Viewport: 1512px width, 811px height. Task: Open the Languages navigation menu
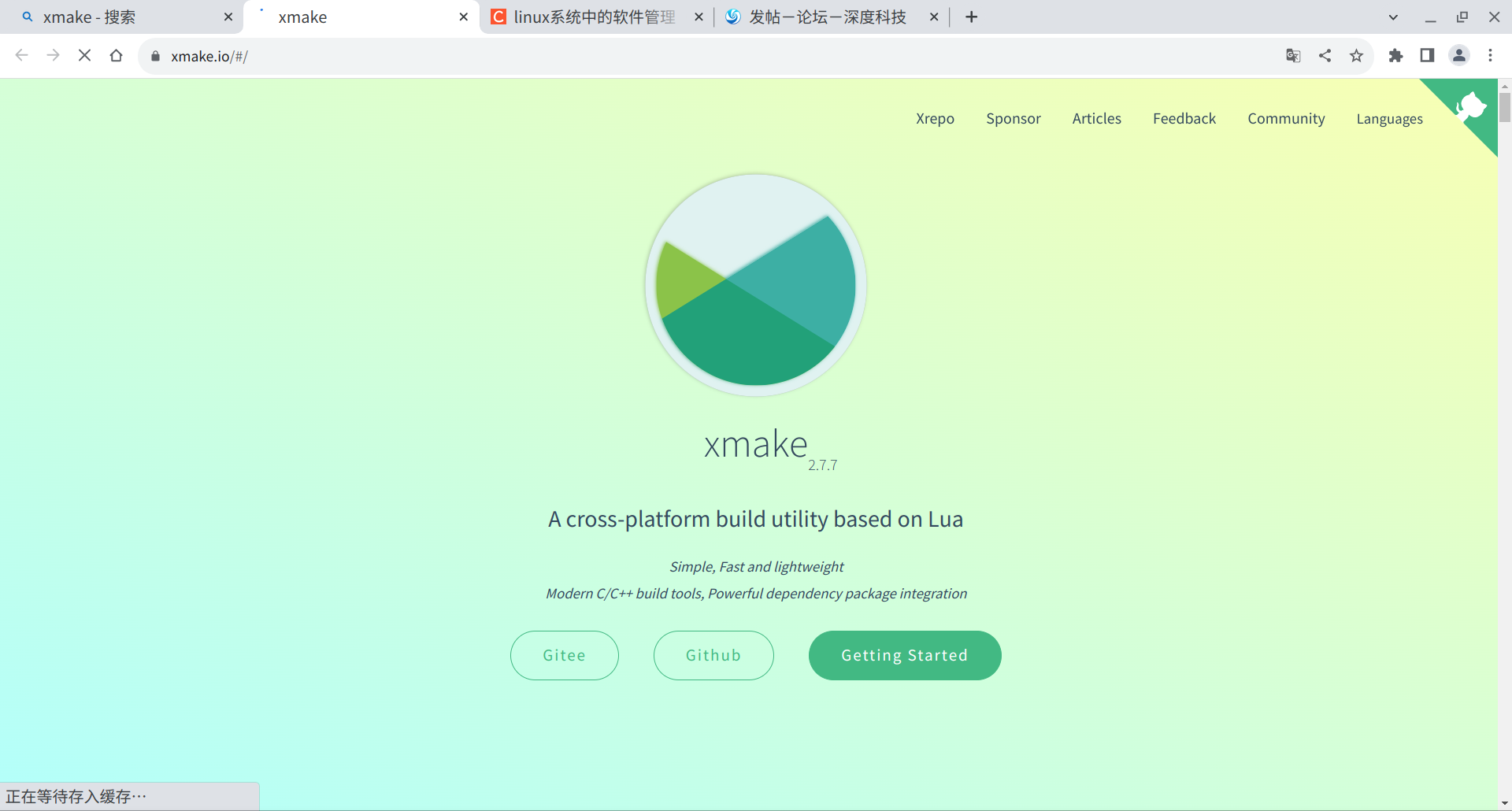1389,119
